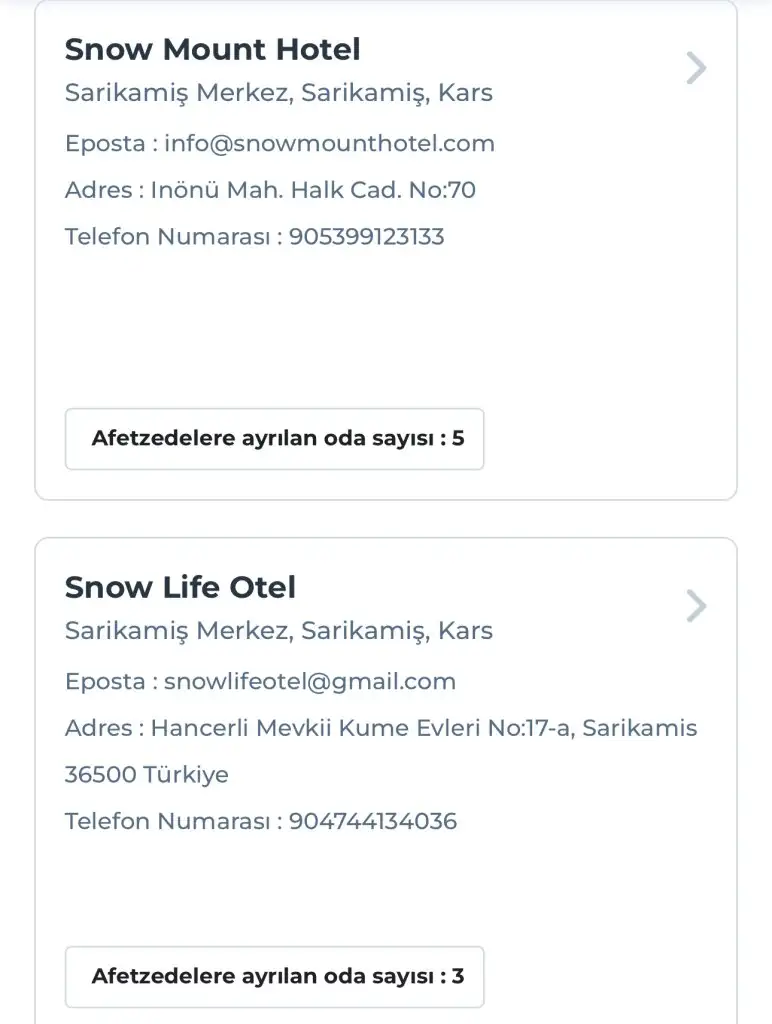Select the Hancerli Mevkii Kume Evleri address text
The width and height of the screenshot is (772, 1024).
point(424,728)
